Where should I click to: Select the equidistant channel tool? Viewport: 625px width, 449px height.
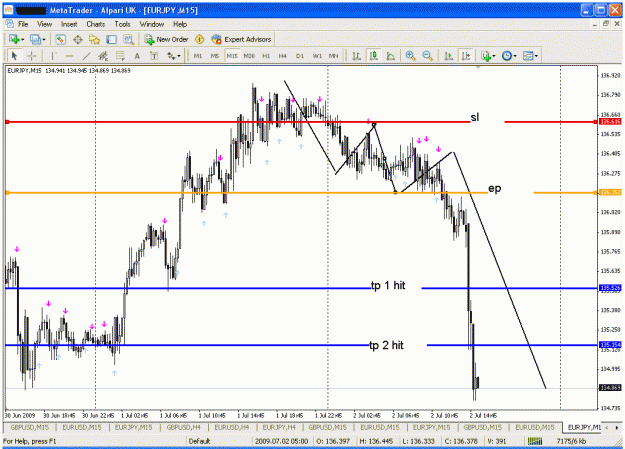[103, 56]
